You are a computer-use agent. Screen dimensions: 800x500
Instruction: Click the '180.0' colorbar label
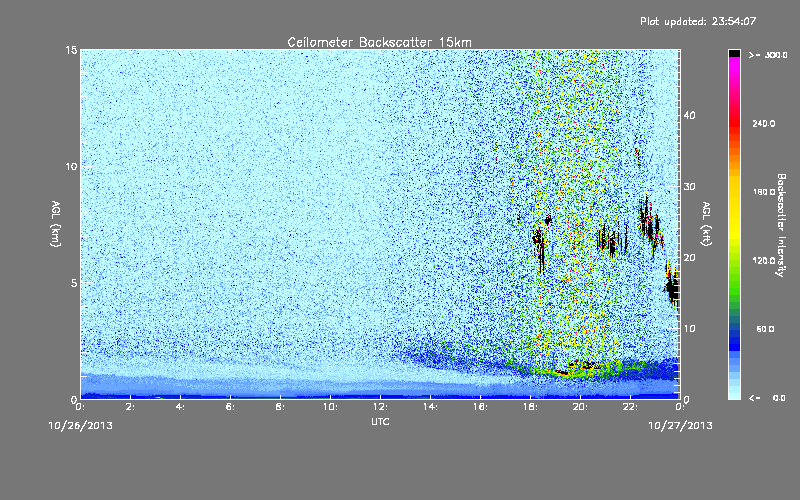click(x=764, y=192)
